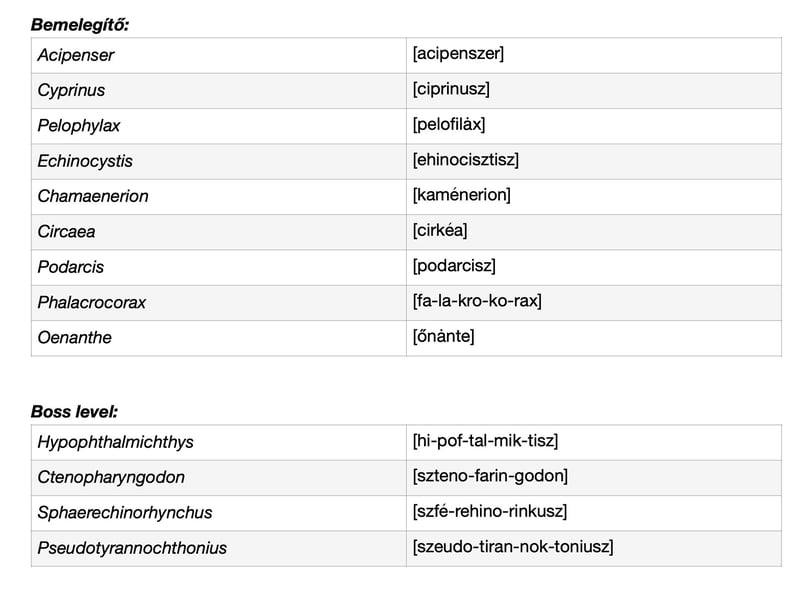Viewport: 812px width, 600px height.
Task: Click the [fa-la-kro-ko-rax] pronunciation
Action: pos(477,301)
